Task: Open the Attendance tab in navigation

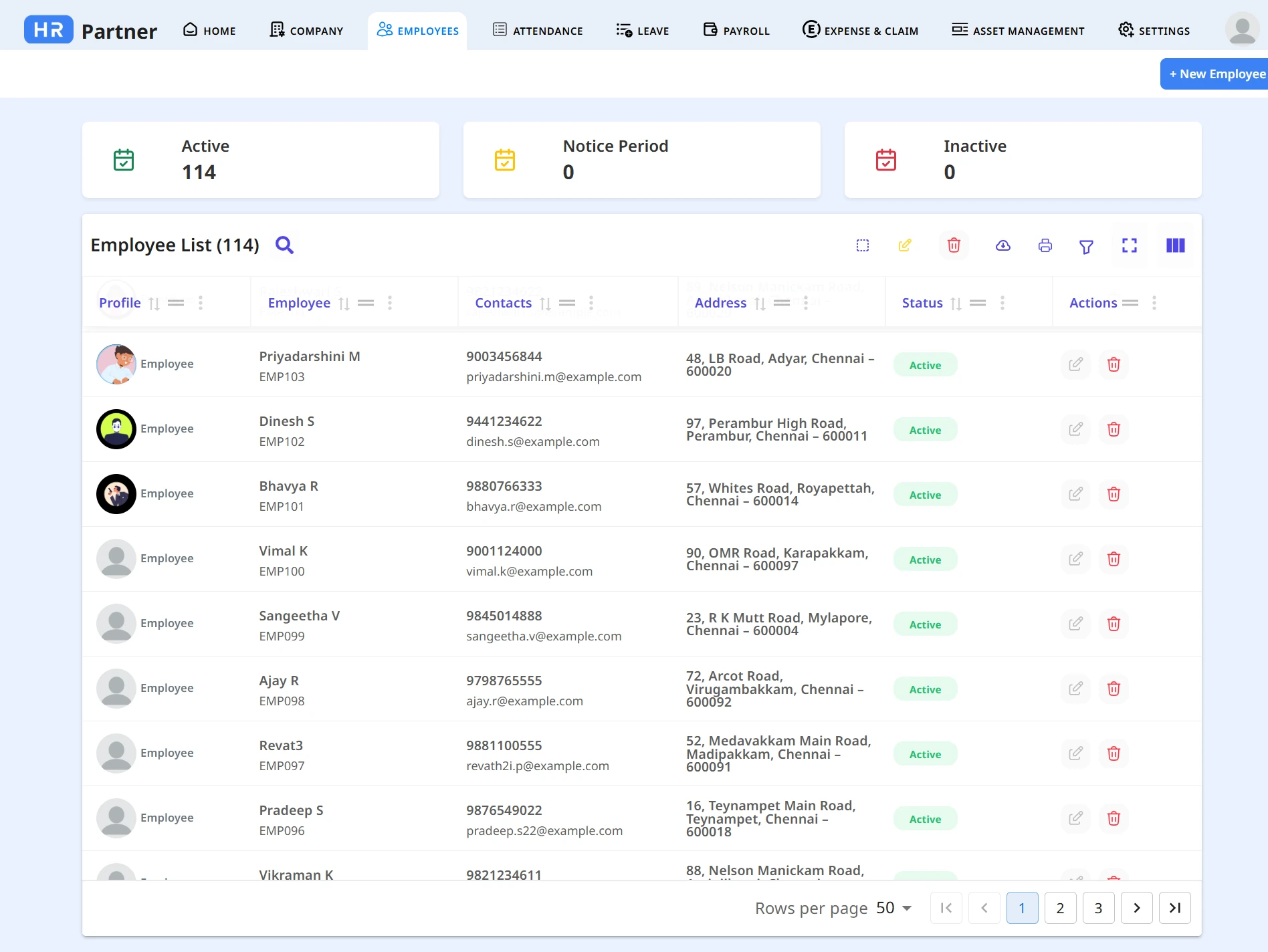Action: click(x=538, y=31)
